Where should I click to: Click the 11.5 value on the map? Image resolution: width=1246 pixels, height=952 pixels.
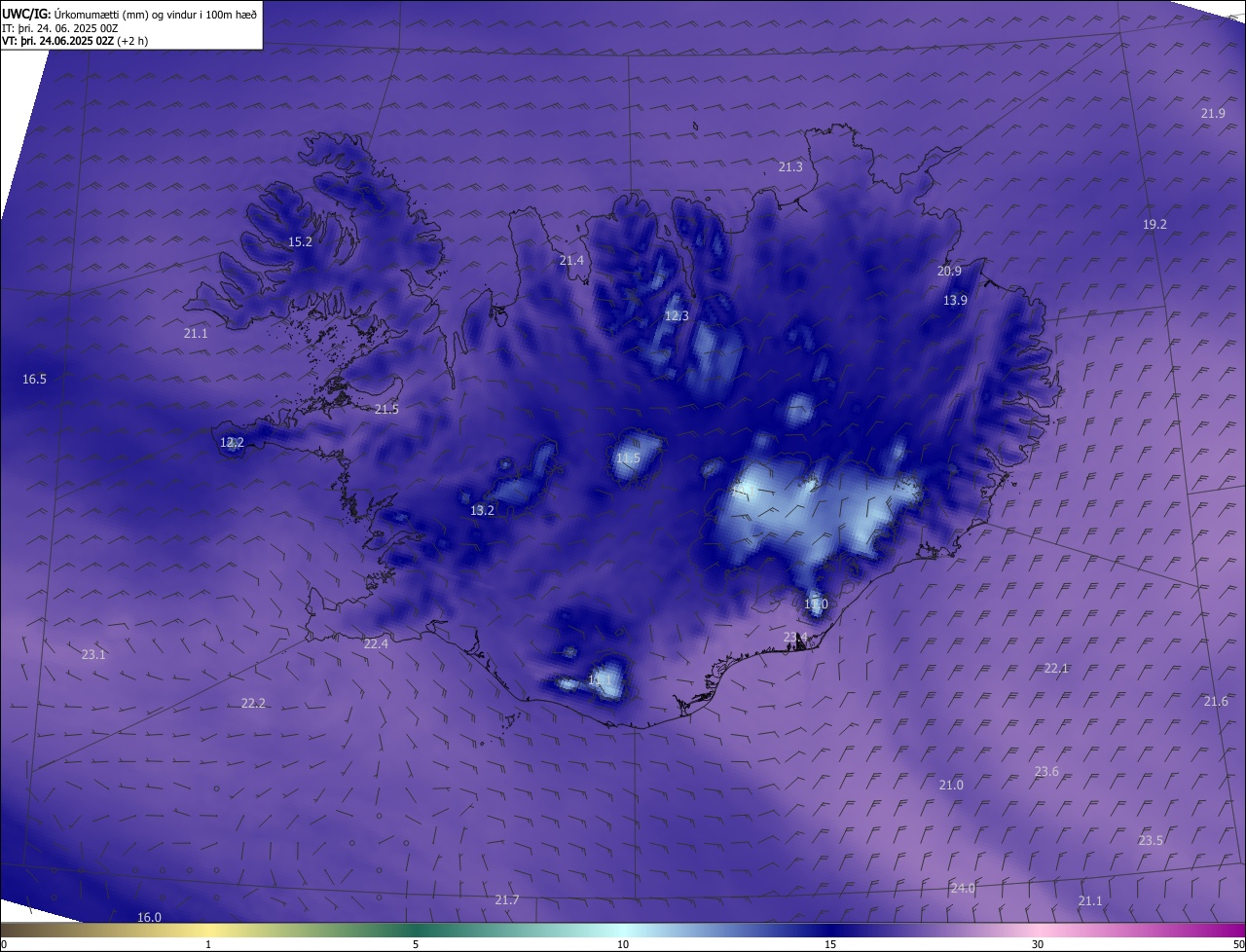629,458
